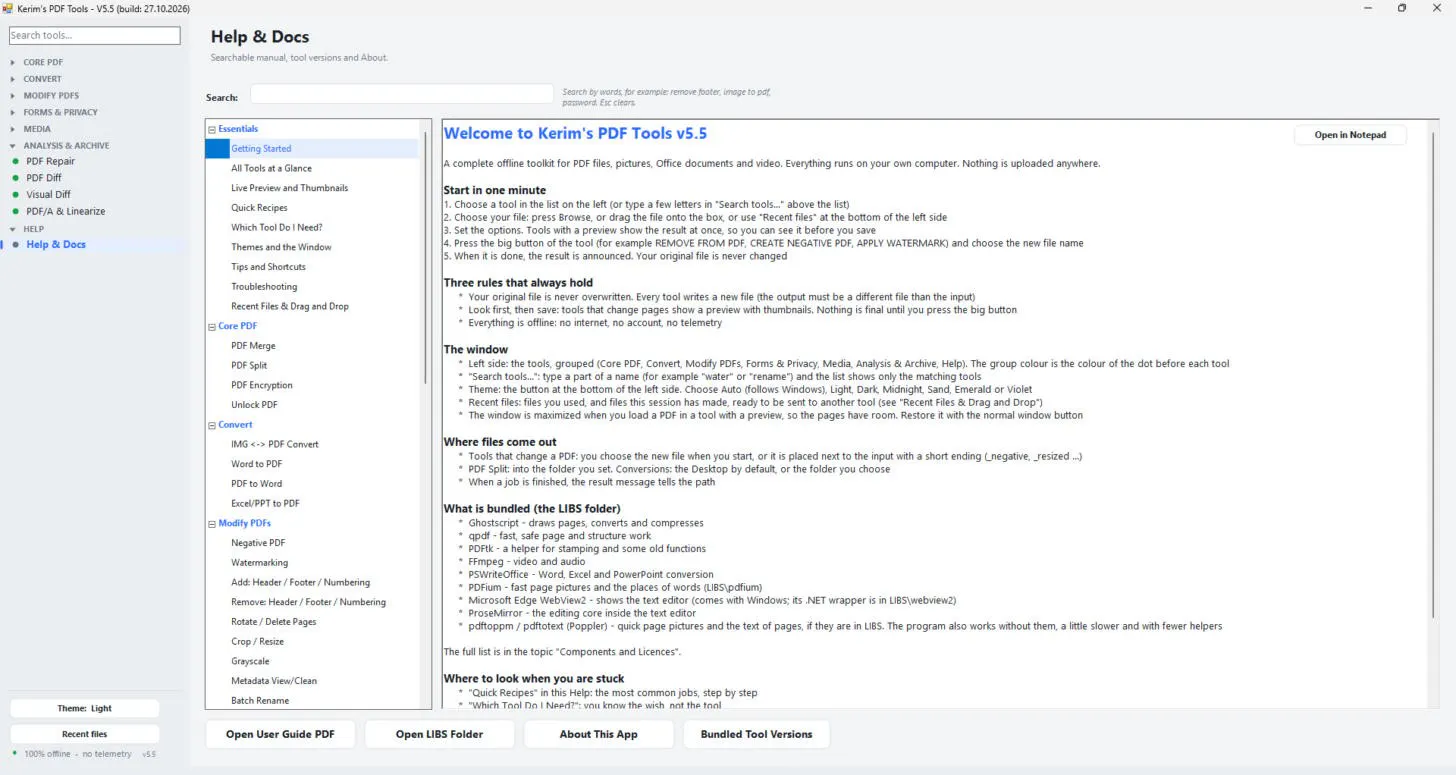The image size is (1456, 775).
Task: Open Live Preview and Thumbnails topic
Action: coord(289,188)
